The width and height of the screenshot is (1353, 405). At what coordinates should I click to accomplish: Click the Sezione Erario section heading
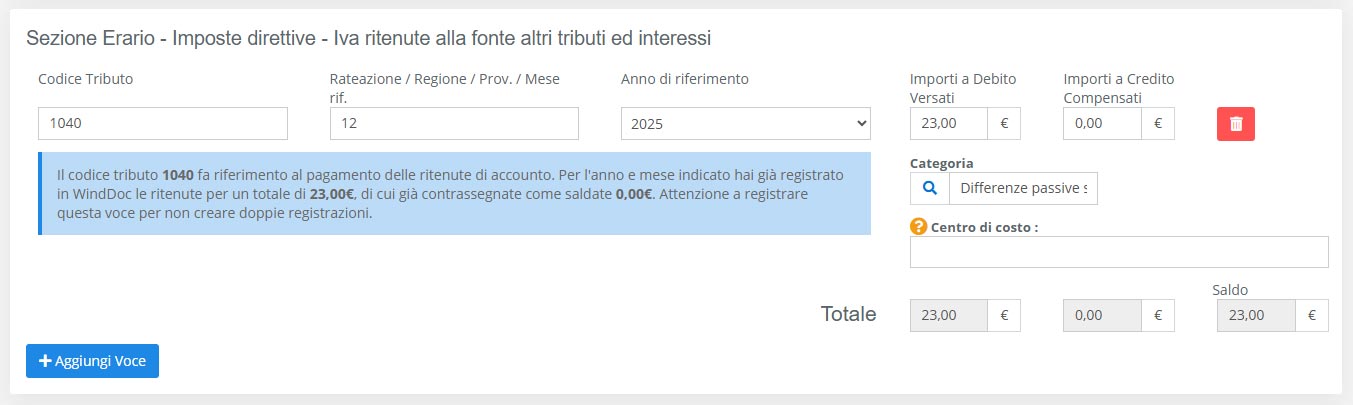(x=368, y=39)
